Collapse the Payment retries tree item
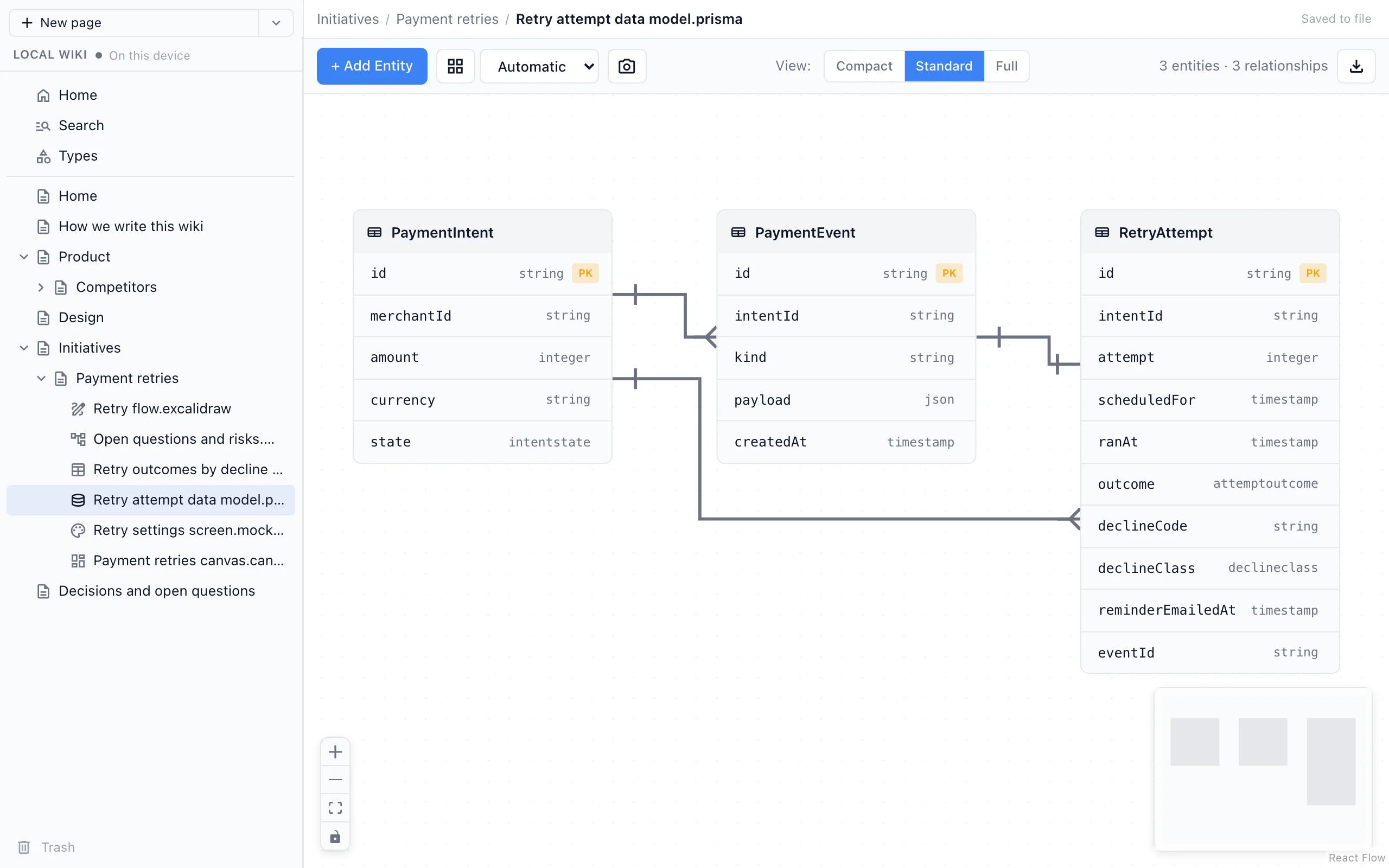The height and width of the screenshot is (868, 1389). coord(41,378)
